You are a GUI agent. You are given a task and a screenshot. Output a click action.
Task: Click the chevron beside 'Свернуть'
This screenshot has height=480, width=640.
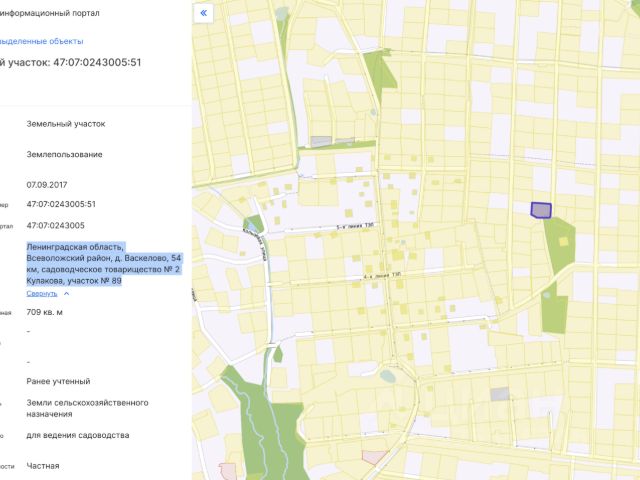pos(67,293)
